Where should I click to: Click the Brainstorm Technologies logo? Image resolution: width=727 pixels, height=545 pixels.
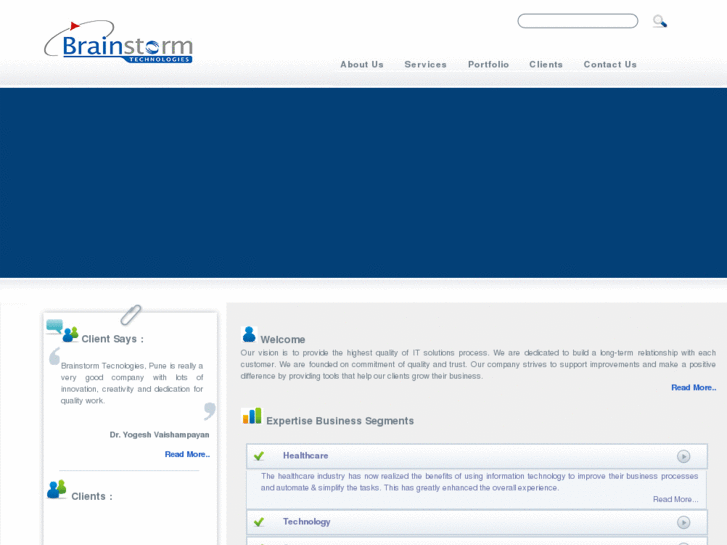point(118,42)
